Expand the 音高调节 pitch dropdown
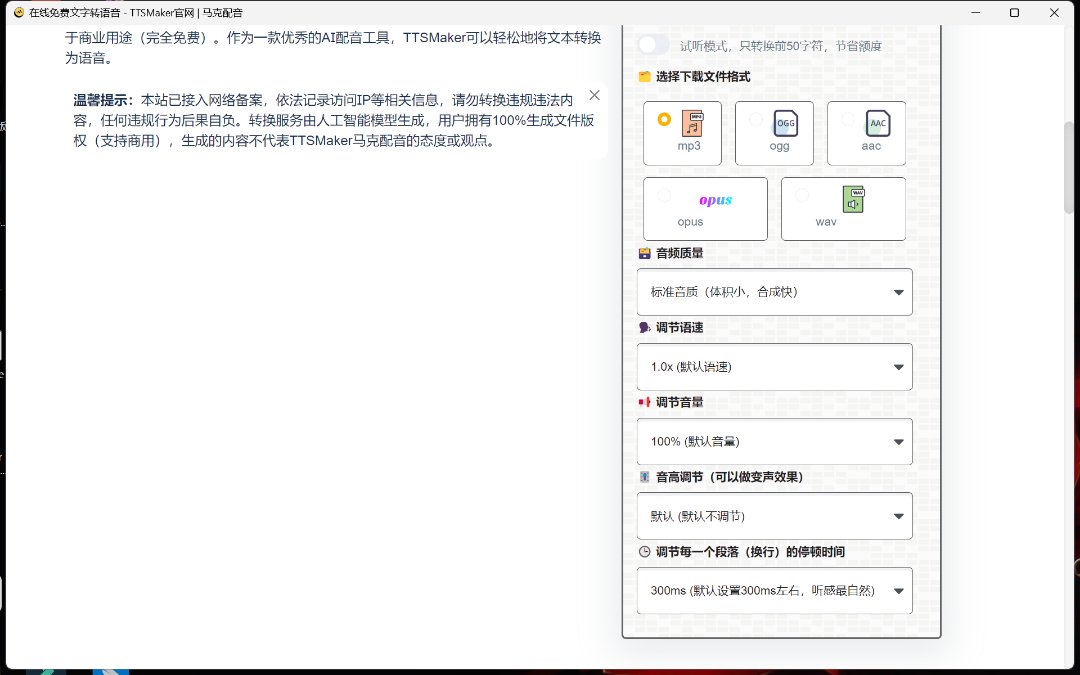Screen dimensions: 1080x675 coord(774,516)
